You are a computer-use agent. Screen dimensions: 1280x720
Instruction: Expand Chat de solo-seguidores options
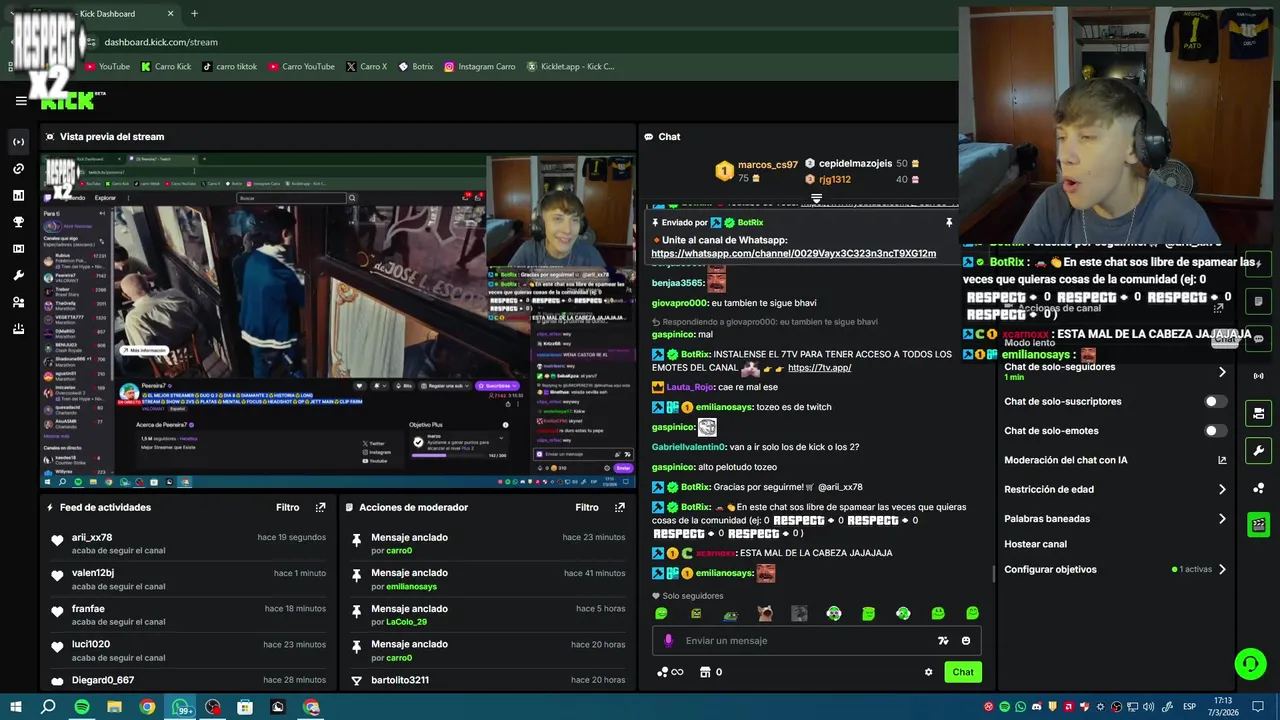[x=1222, y=372]
